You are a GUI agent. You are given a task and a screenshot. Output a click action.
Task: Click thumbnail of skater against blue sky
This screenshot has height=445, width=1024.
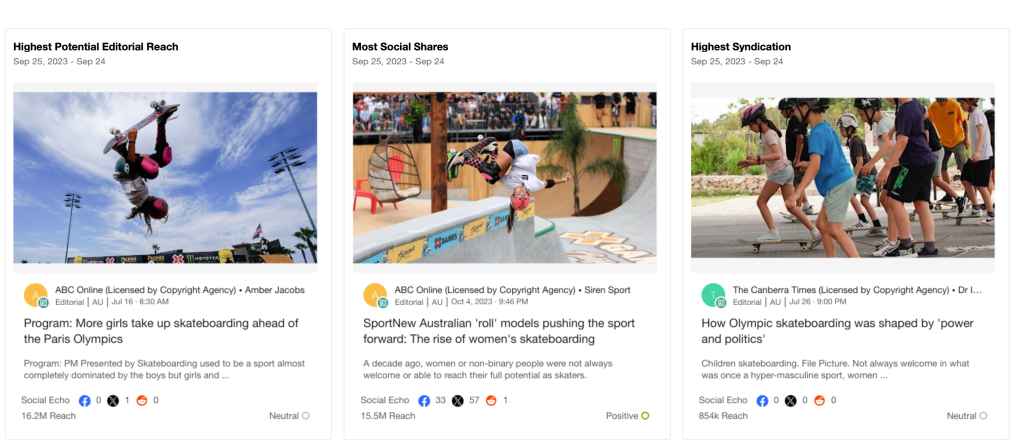pyautogui.click(x=165, y=178)
